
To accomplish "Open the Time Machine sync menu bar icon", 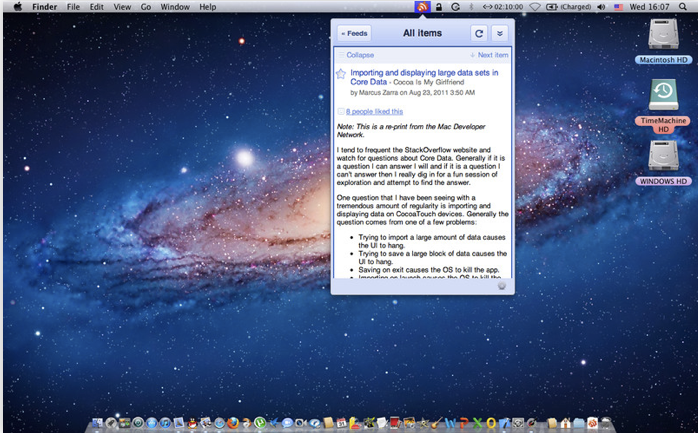I will point(455,7).
